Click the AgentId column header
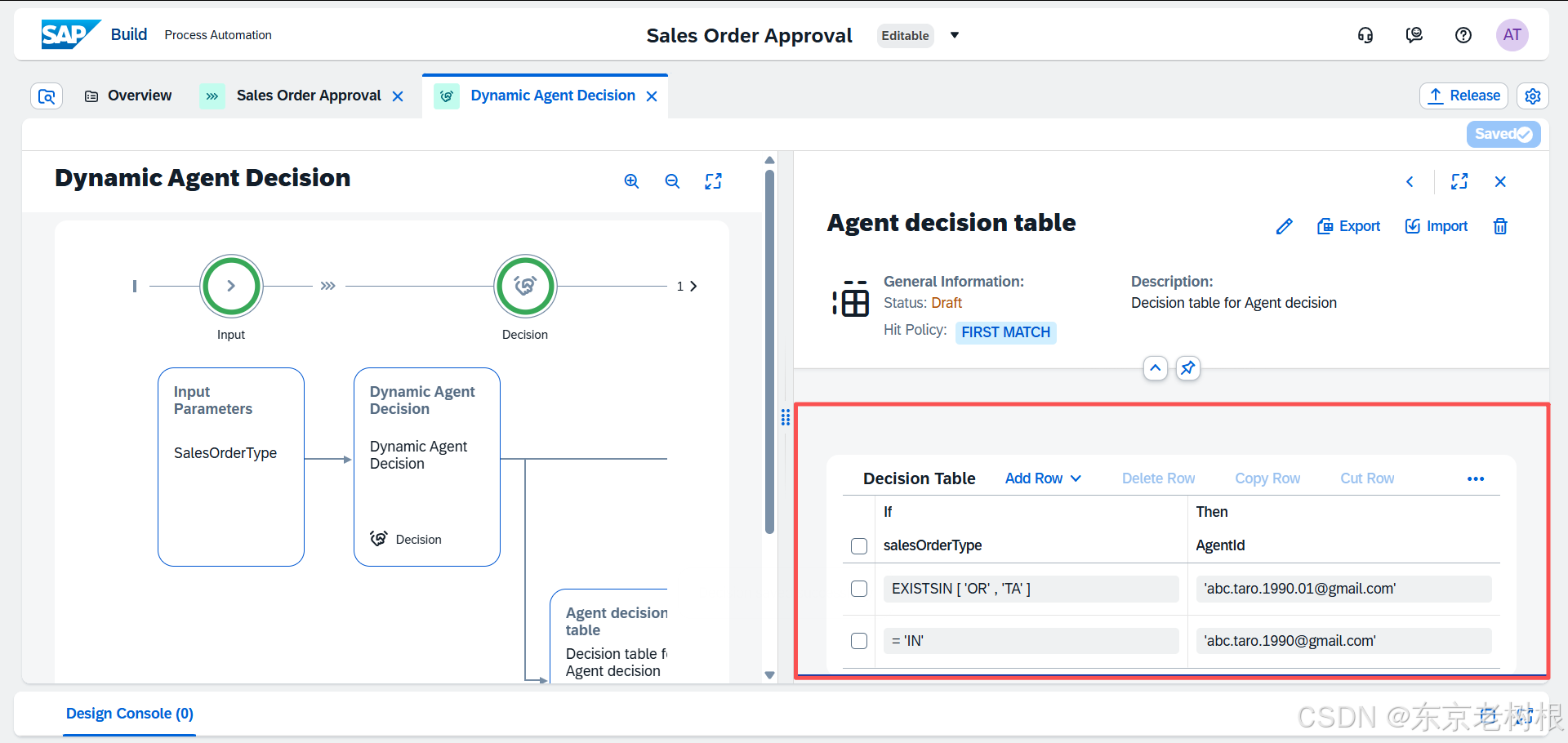Screen dimensions: 1568x743 1220,545
